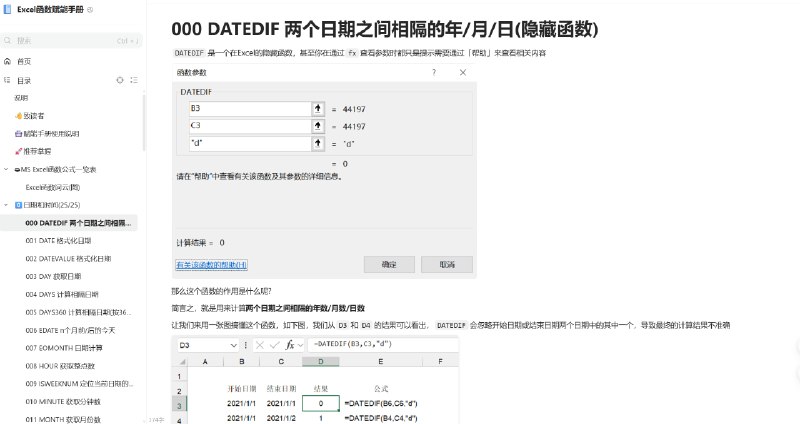
Task: Open the 说明 entry in sidebar
Action: pos(21,98)
